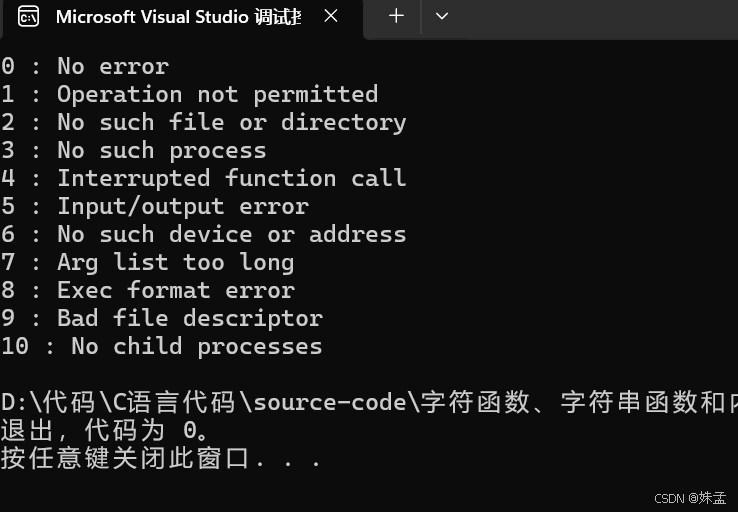Click the "No error" output line
Screen dimensions: 738x512
(85, 66)
